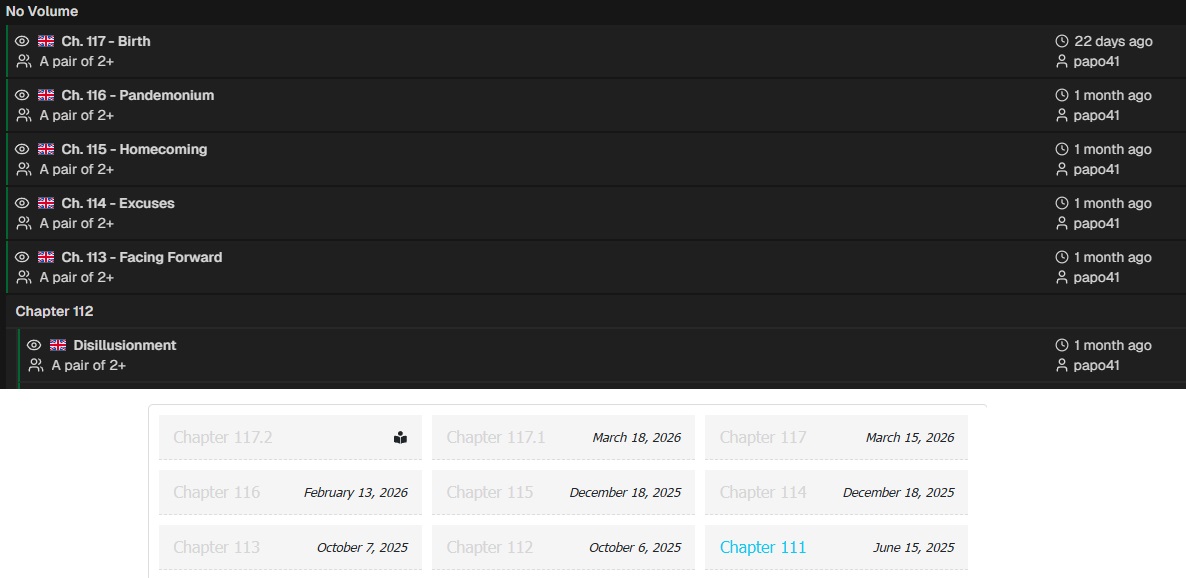
Task: Click the UK flag icon on Ch. 115 Homecoming
Action: click(x=46, y=150)
